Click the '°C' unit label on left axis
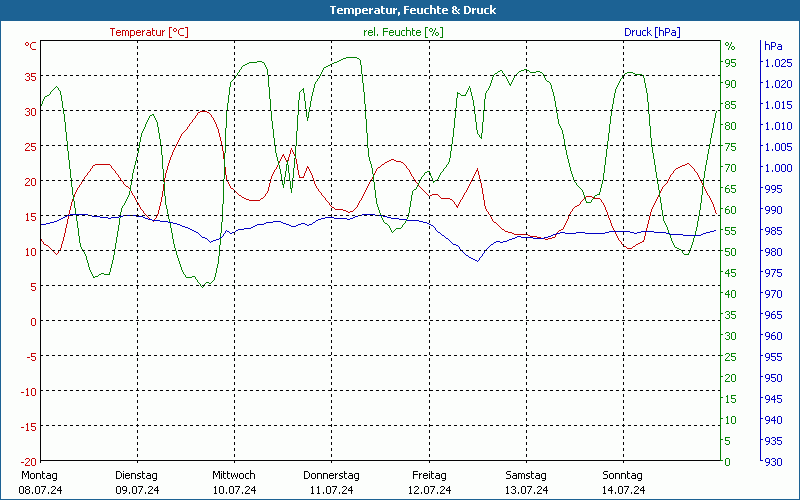The image size is (800, 500). [x=31, y=46]
